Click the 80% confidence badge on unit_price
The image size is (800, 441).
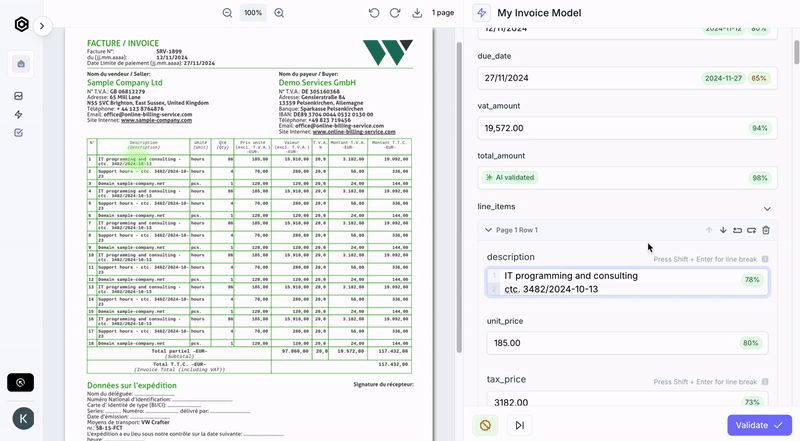coord(750,343)
